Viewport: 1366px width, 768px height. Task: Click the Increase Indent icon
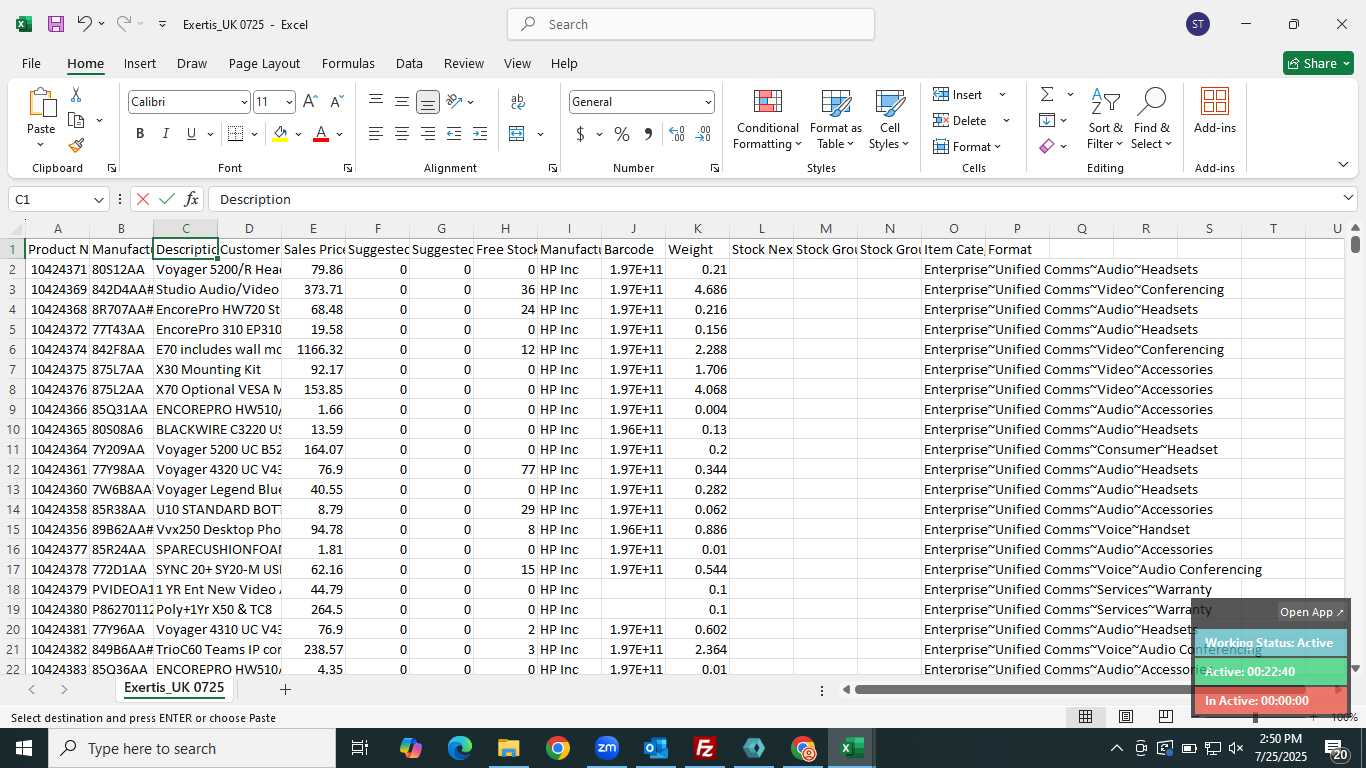[x=480, y=134]
